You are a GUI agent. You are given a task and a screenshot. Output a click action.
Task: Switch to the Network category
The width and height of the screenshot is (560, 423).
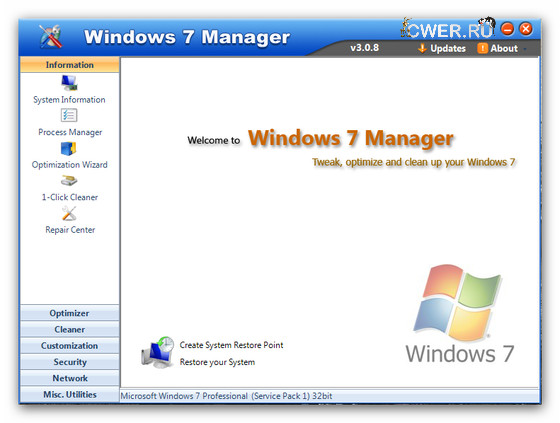(x=70, y=378)
